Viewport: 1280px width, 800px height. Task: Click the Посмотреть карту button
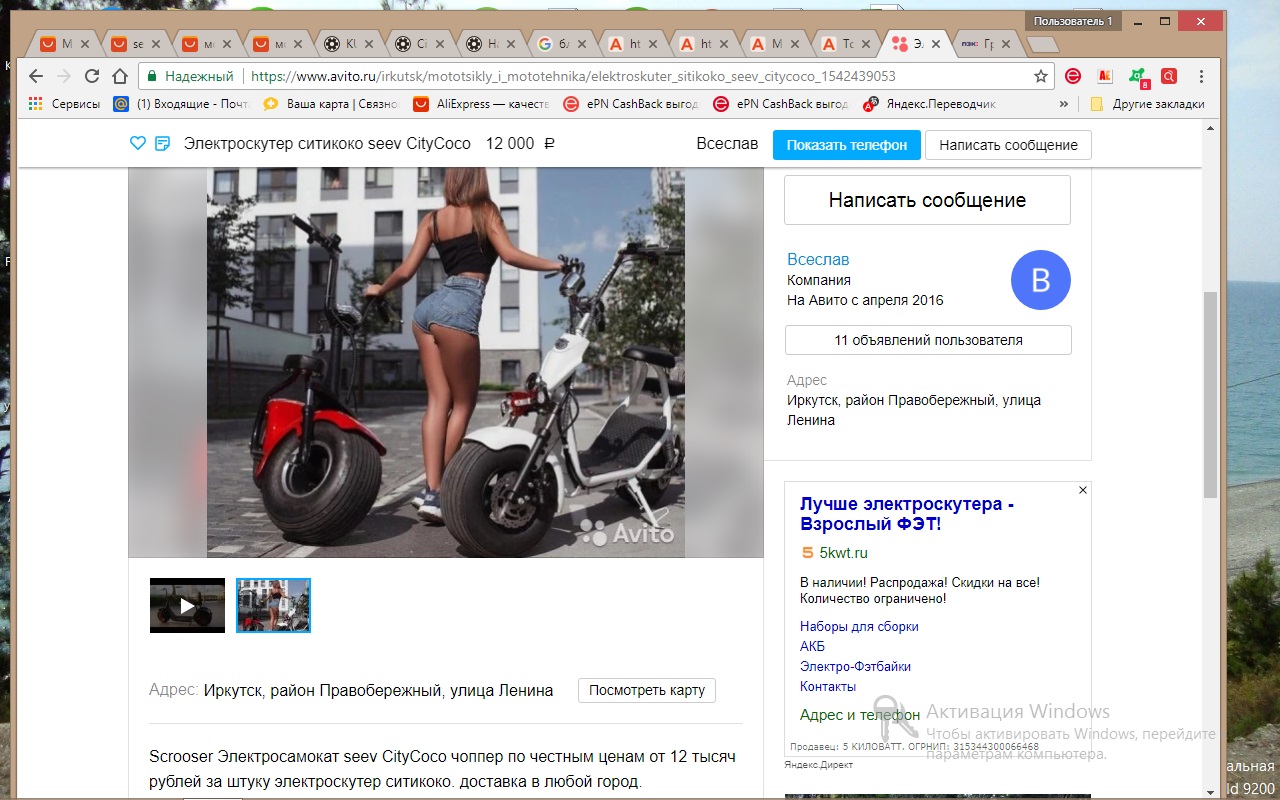click(646, 690)
